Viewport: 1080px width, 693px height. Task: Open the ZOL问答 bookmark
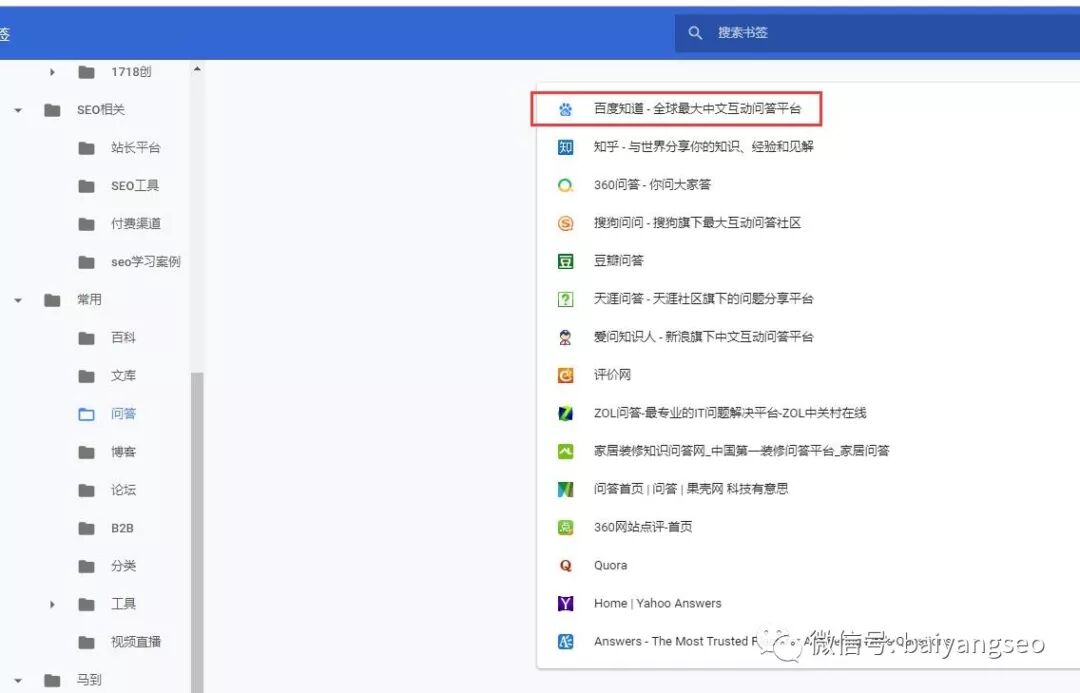pyautogui.click(x=730, y=413)
